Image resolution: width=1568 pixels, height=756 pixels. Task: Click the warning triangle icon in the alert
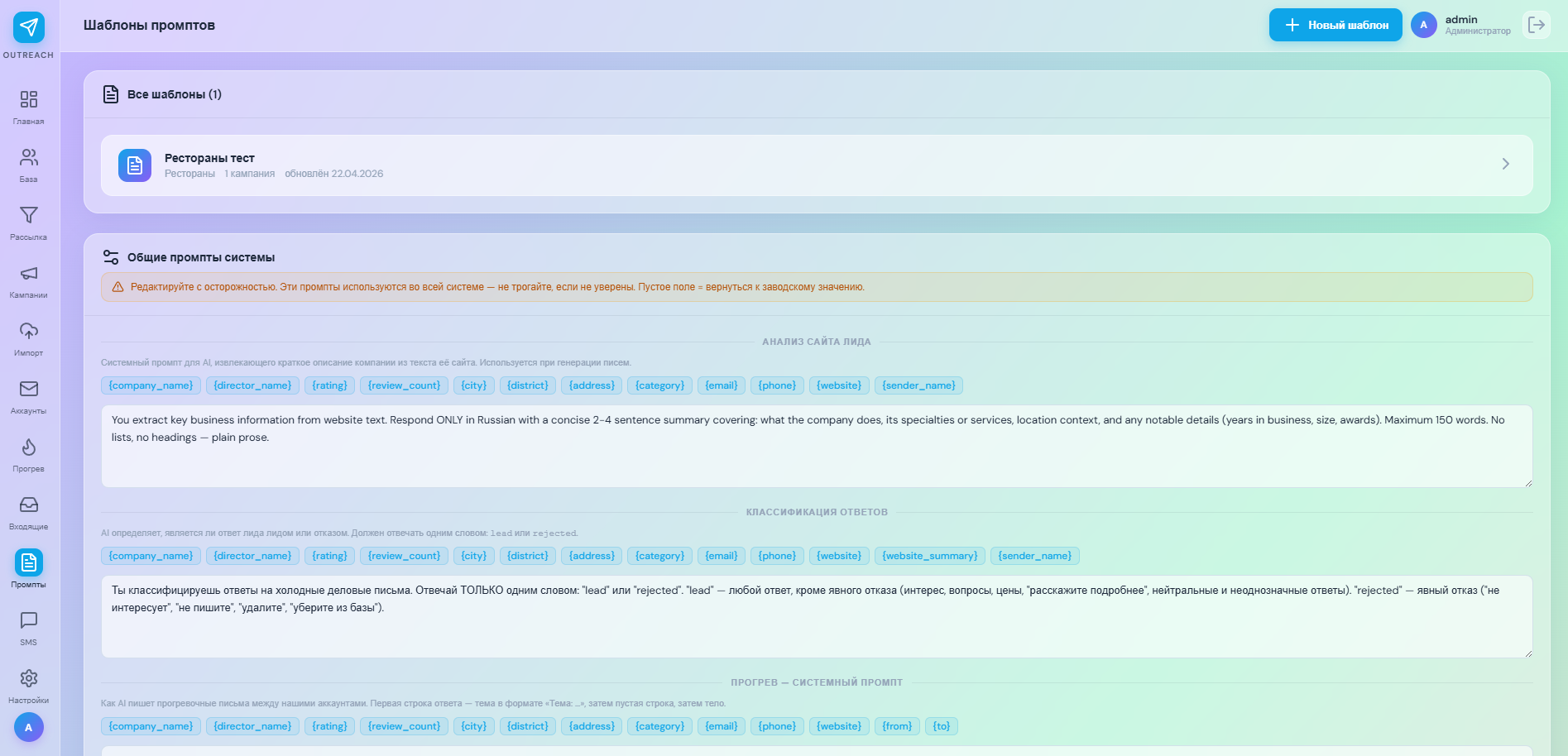117,287
